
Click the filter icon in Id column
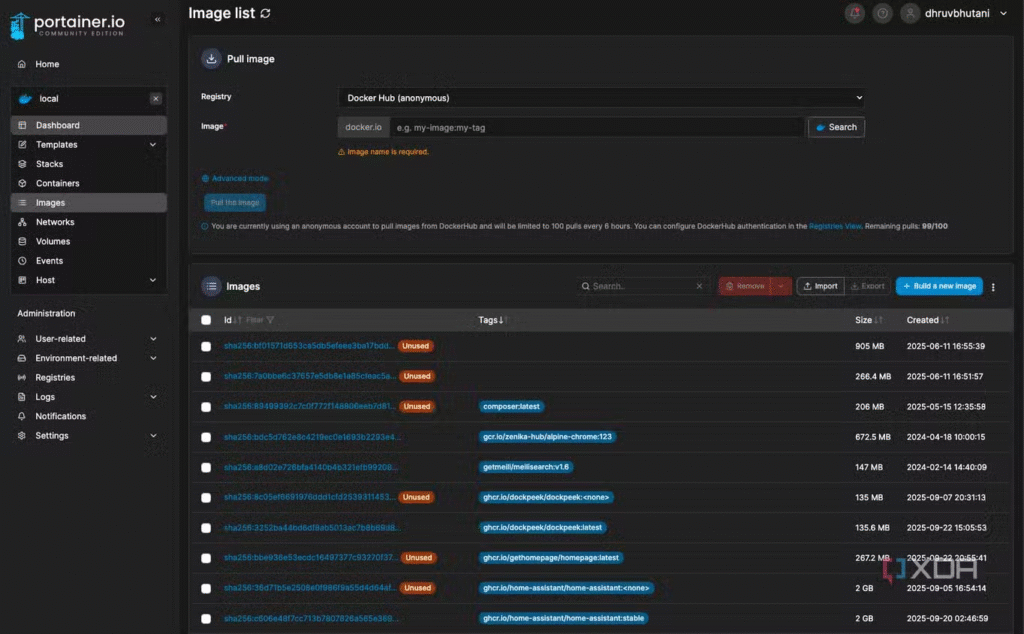tap(270, 320)
